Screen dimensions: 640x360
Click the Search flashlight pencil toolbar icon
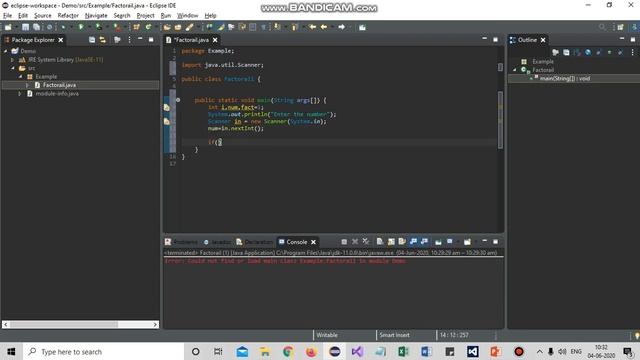pyautogui.click(x=189, y=27)
